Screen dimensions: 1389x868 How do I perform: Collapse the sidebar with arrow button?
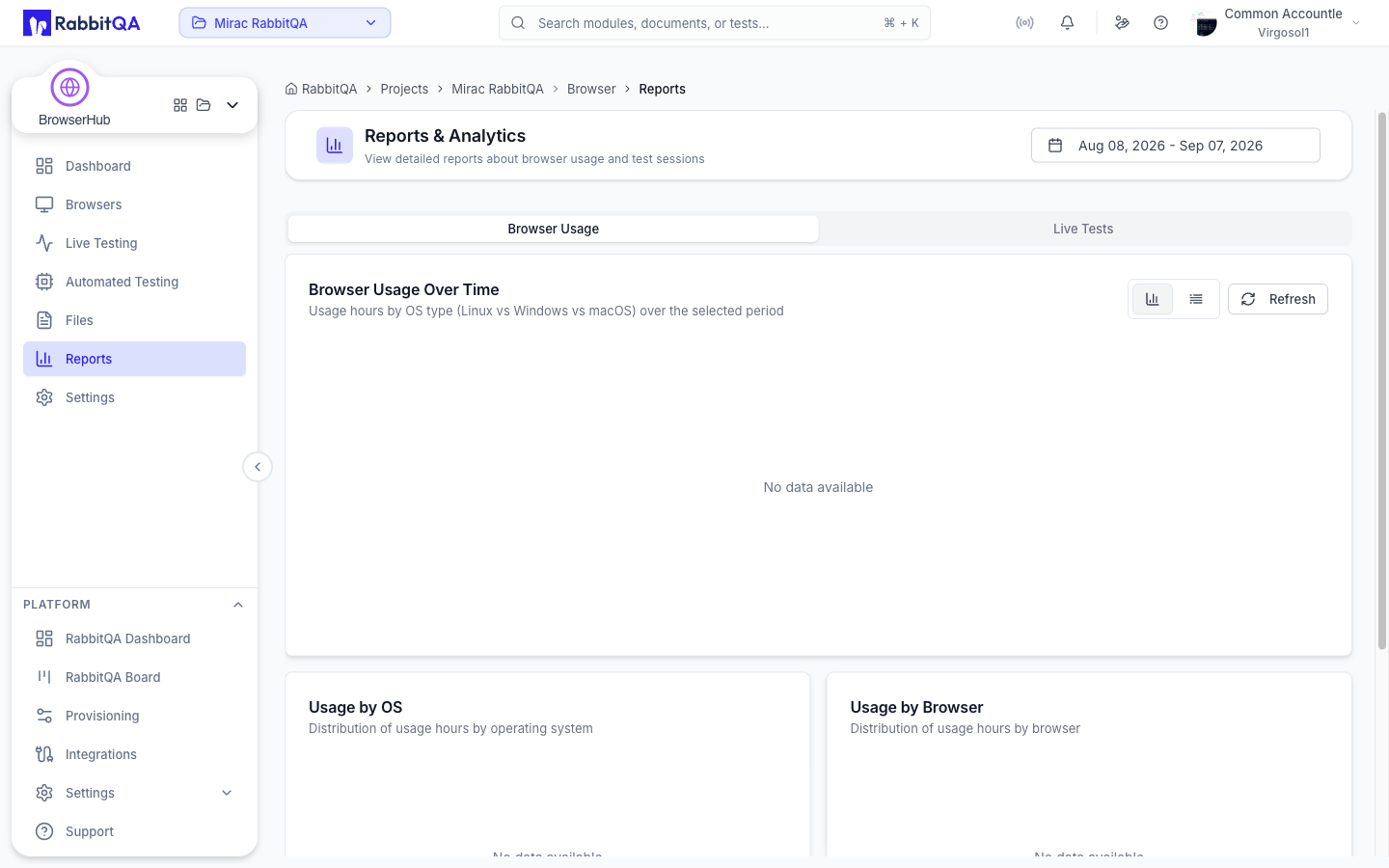(x=258, y=467)
